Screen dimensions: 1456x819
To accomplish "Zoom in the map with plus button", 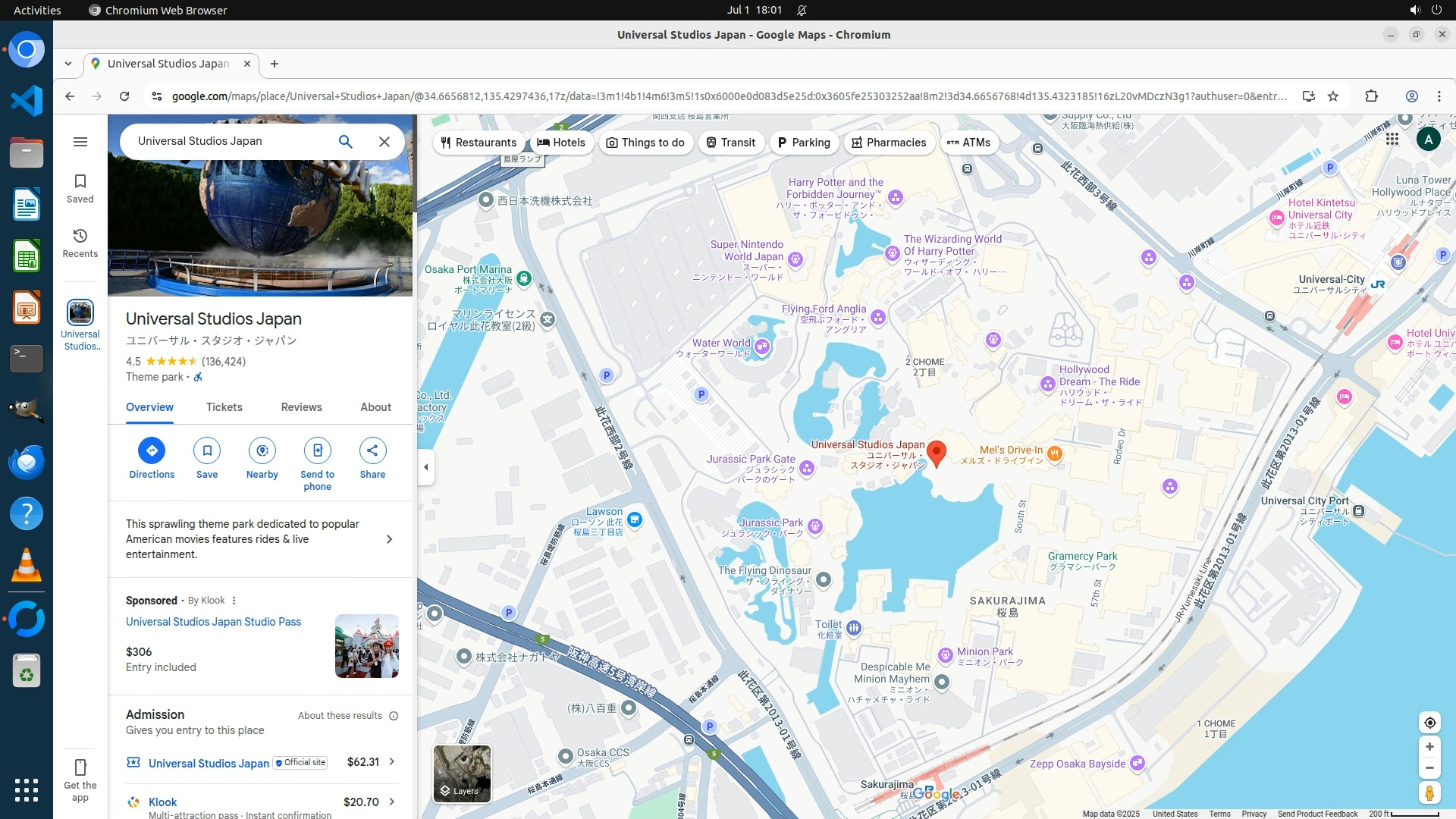I will (1429, 747).
